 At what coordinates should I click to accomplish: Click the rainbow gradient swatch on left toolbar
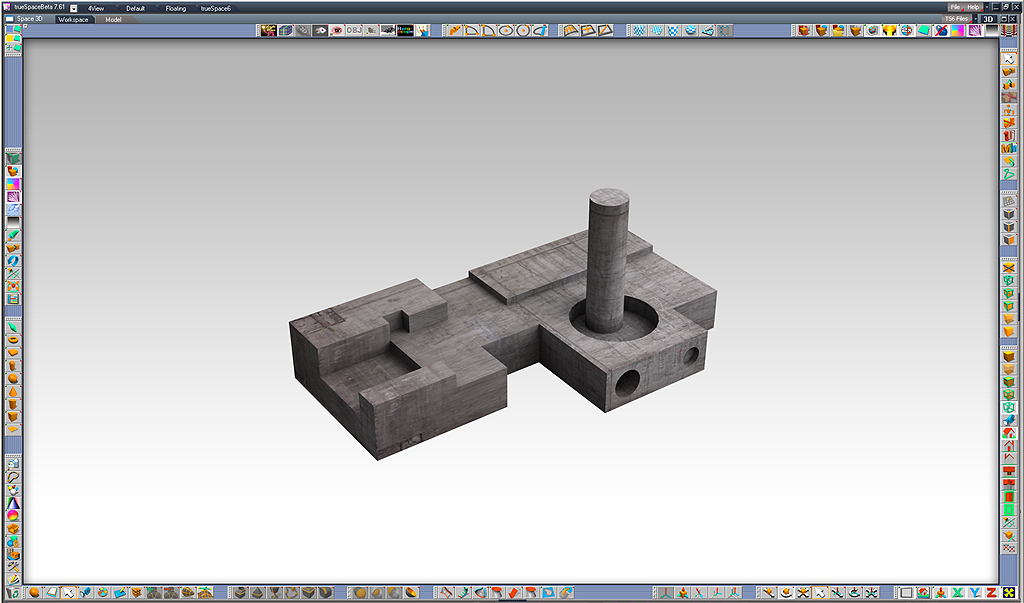(13, 184)
